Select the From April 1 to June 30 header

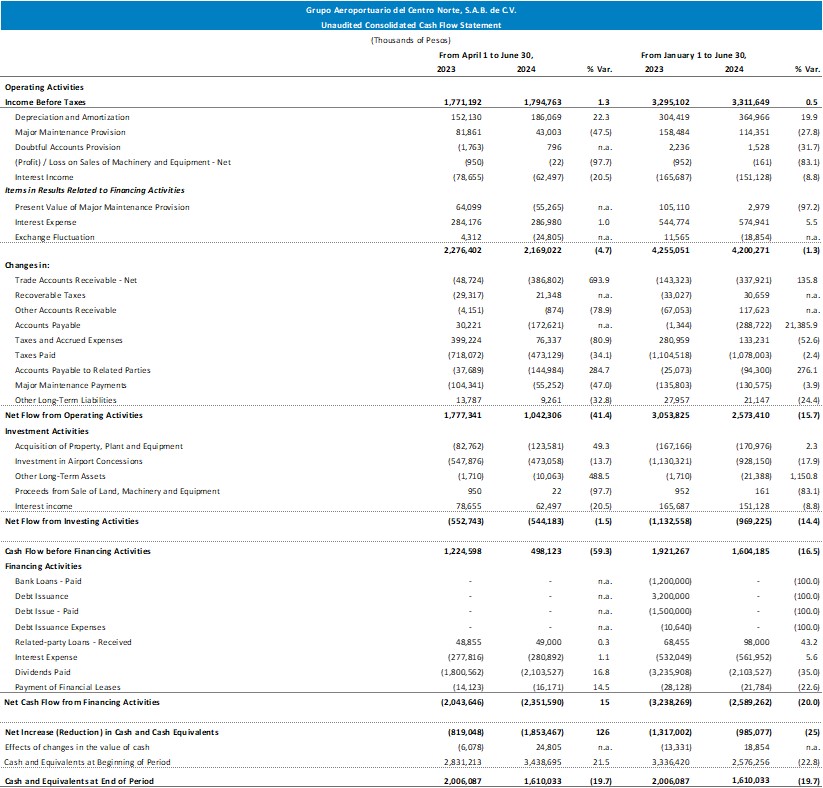pyautogui.click(x=485, y=55)
